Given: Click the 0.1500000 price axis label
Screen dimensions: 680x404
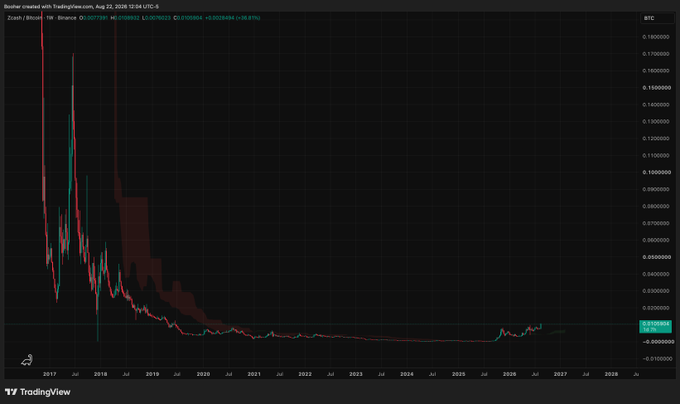Looking at the screenshot, I should (656, 88).
